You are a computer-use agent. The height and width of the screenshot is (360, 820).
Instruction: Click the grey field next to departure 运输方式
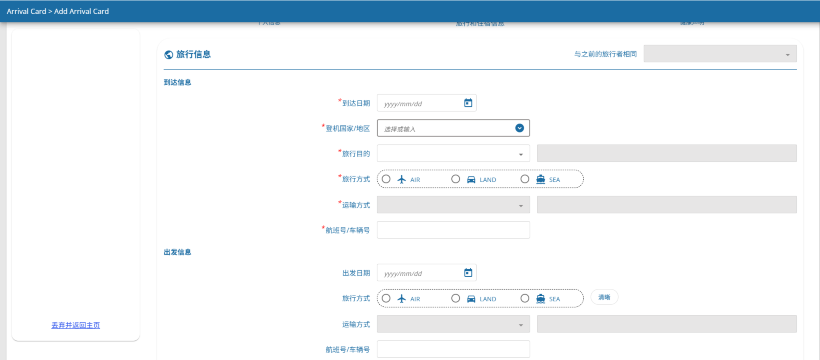click(x=667, y=324)
